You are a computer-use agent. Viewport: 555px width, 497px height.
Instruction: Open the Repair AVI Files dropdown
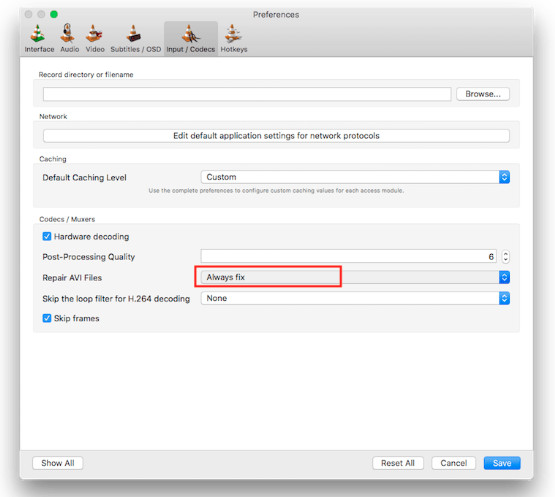355,277
